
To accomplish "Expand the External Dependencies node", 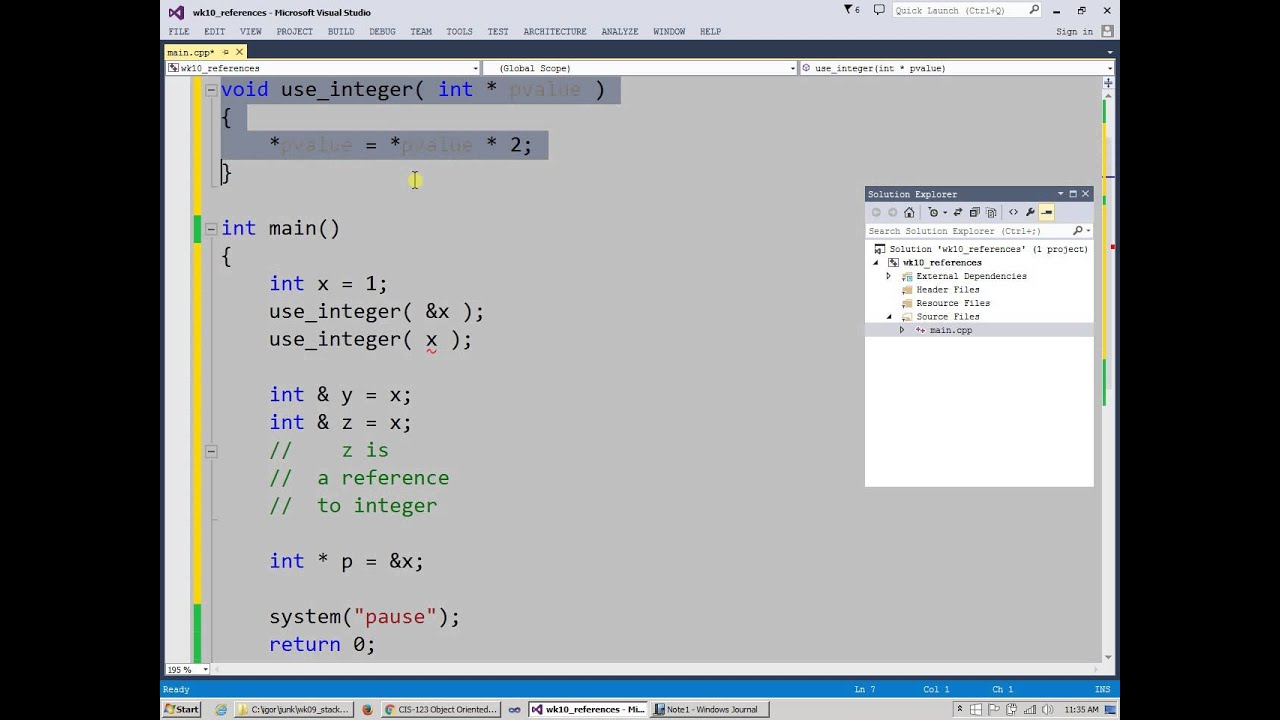I will pos(889,276).
